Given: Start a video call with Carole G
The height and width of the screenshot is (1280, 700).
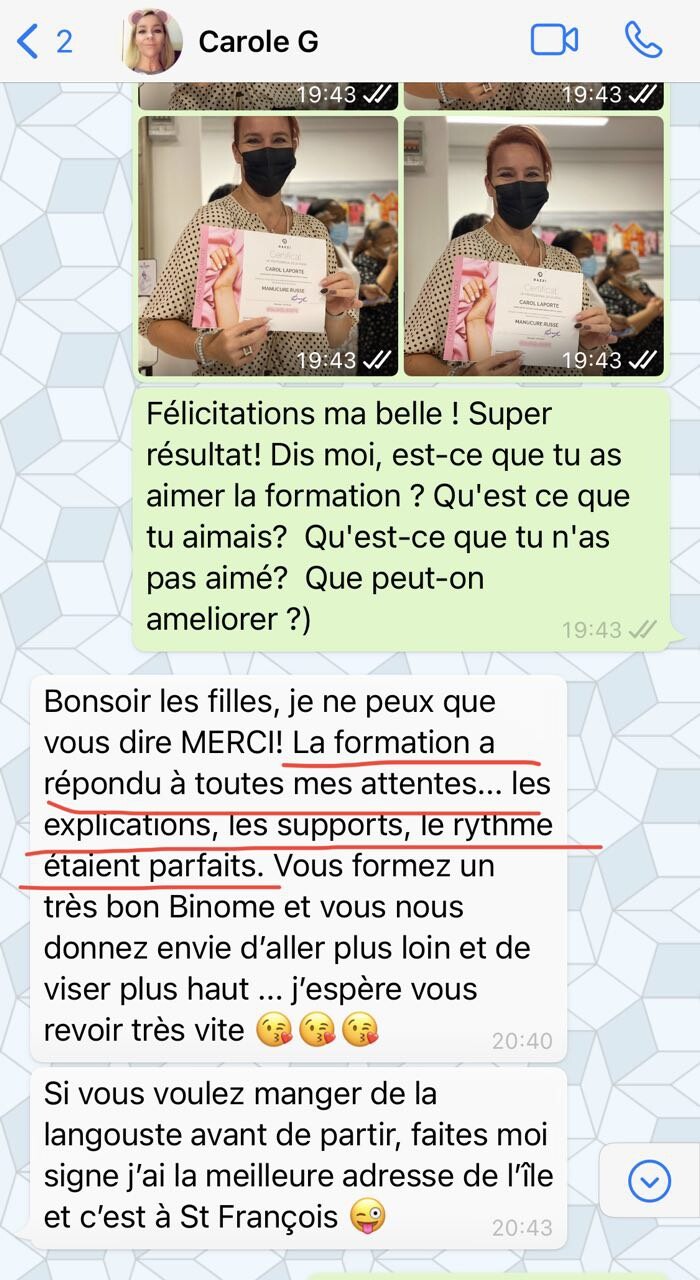Looking at the screenshot, I should coord(554,40).
